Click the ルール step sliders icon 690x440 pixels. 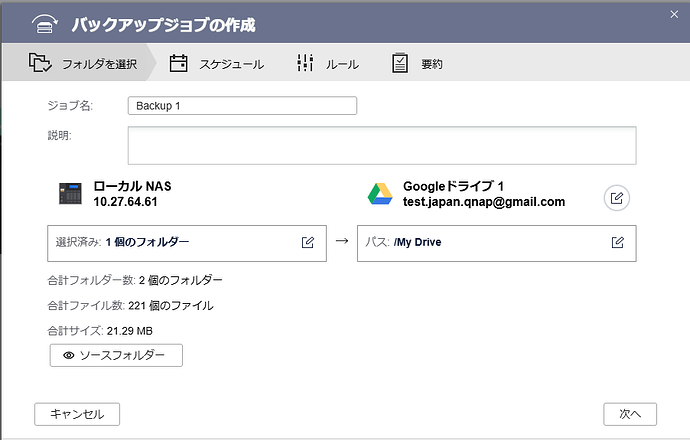[305, 64]
